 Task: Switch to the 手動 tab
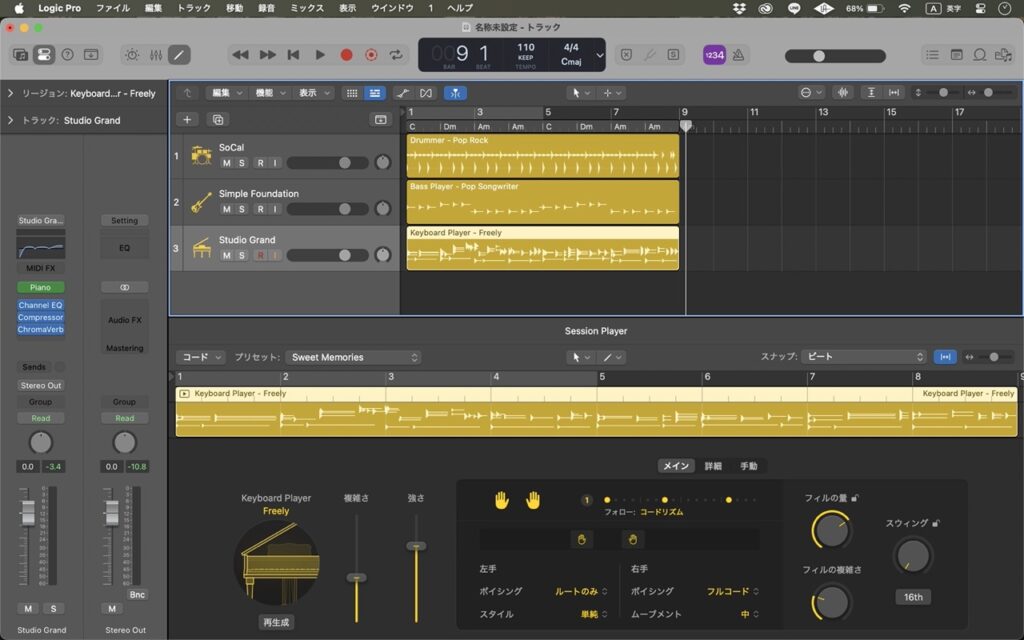point(749,466)
